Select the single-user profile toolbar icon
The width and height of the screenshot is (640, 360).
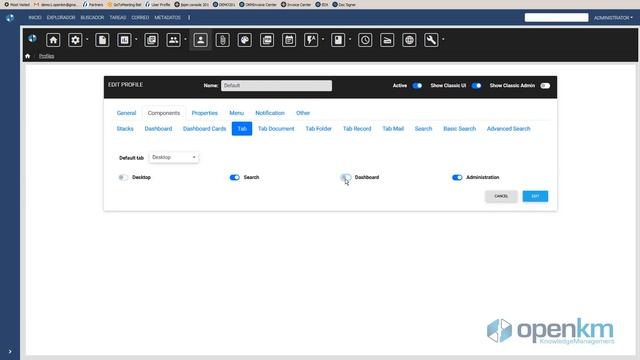(x=200, y=40)
